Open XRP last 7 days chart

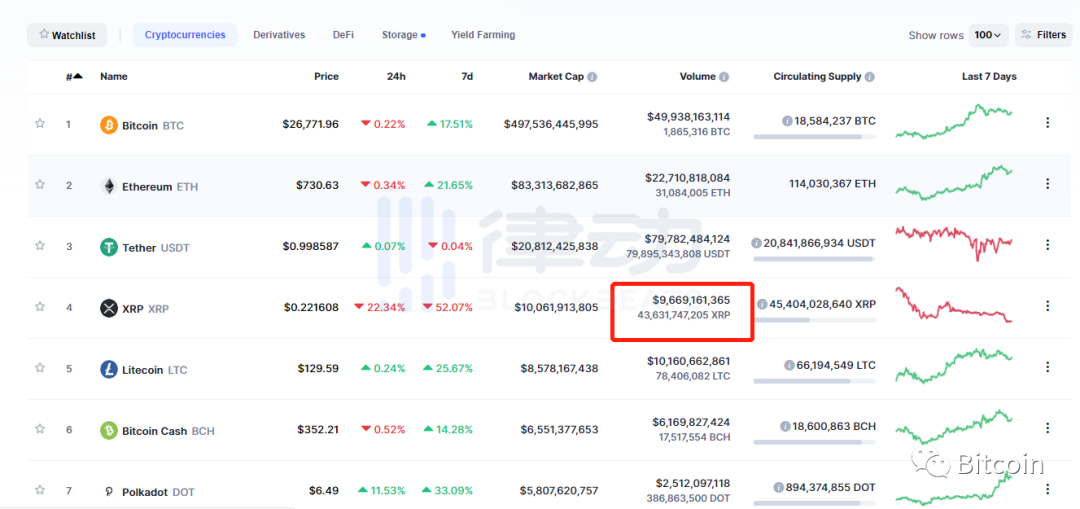[x=954, y=304]
